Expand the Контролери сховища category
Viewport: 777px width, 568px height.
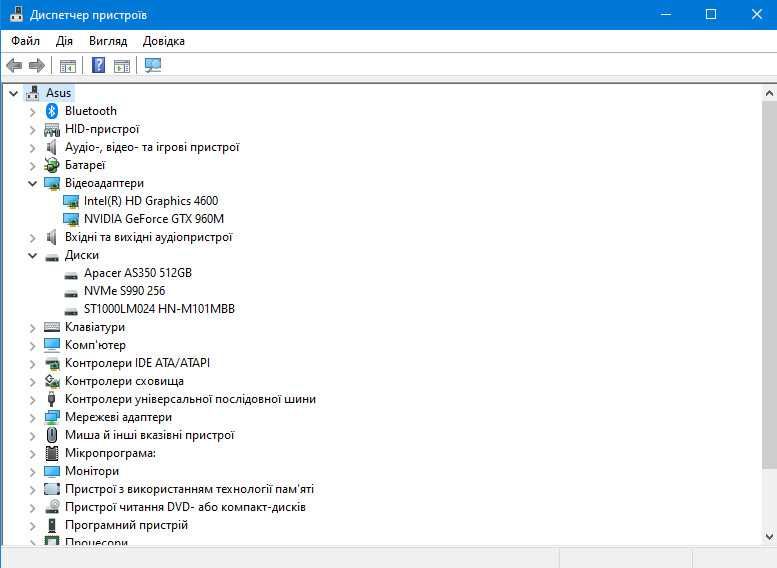click(33, 382)
